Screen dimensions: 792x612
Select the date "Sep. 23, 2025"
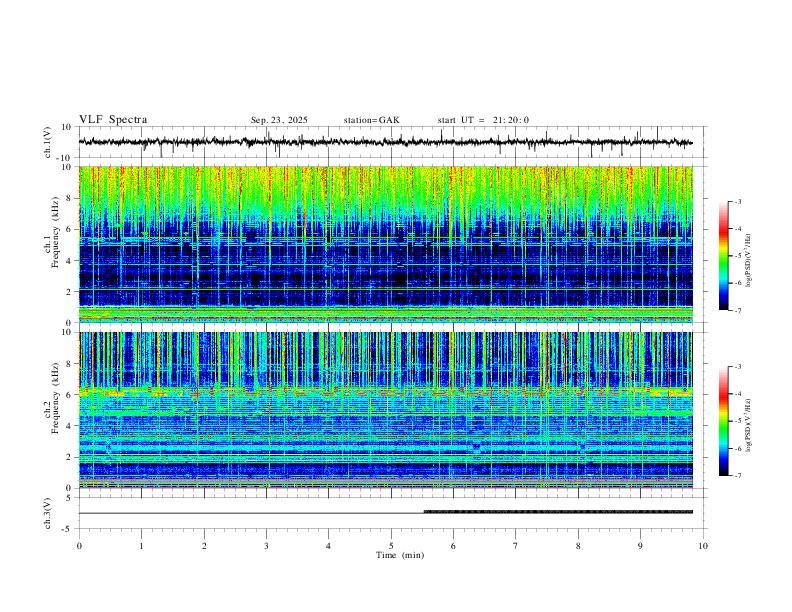pyautogui.click(x=279, y=120)
